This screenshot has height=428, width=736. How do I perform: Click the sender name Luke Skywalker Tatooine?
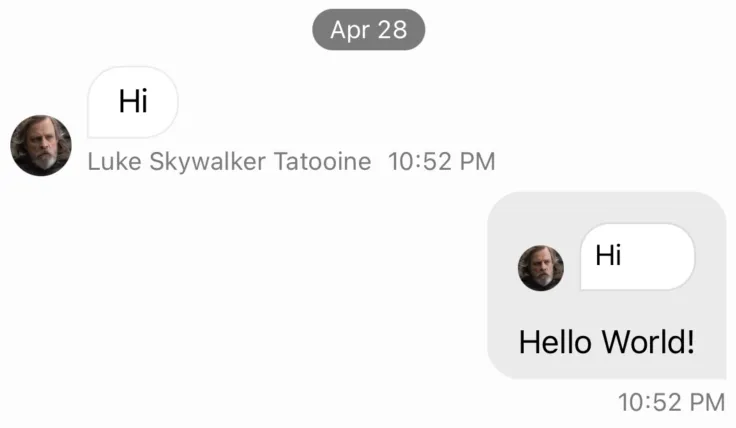pyautogui.click(x=229, y=161)
